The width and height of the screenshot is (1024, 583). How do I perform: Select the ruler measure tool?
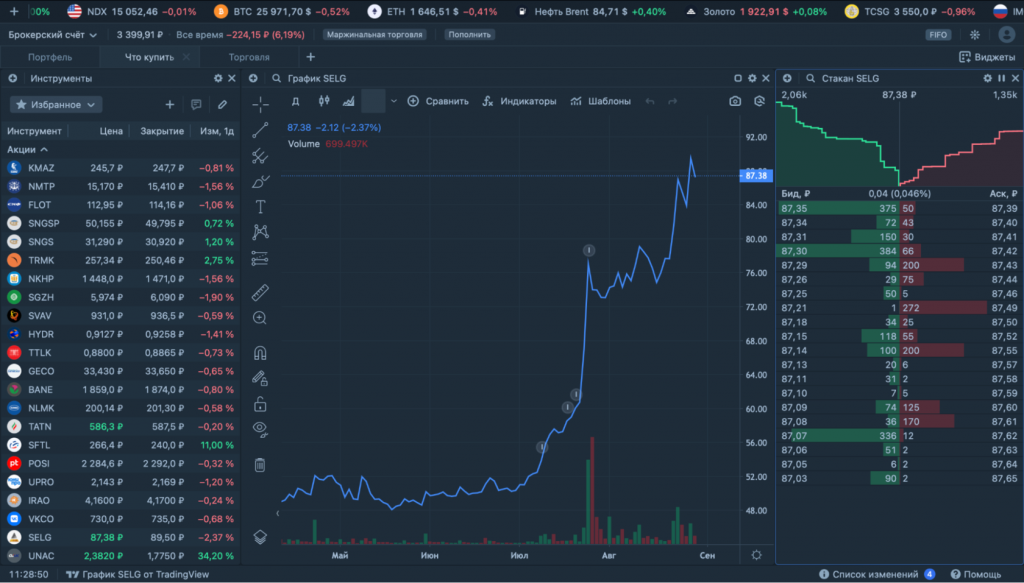coord(260,292)
